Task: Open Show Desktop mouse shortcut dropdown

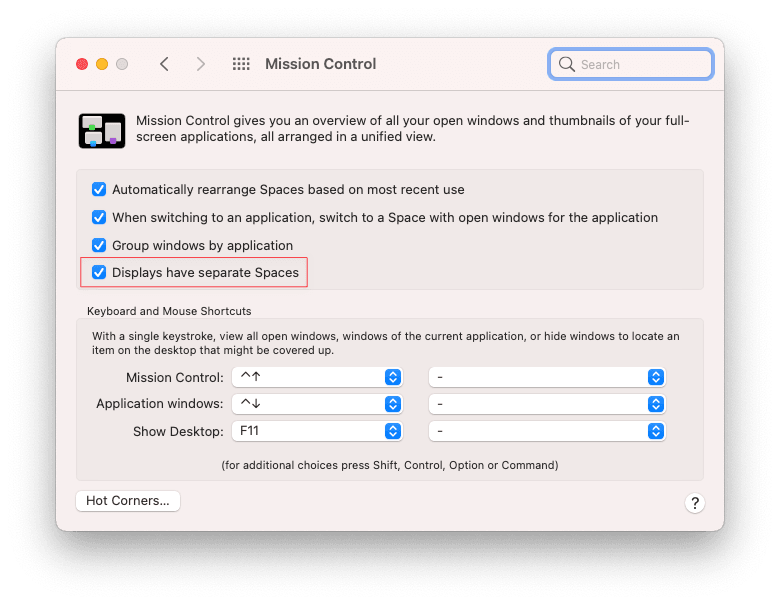Action: pyautogui.click(x=547, y=431)
